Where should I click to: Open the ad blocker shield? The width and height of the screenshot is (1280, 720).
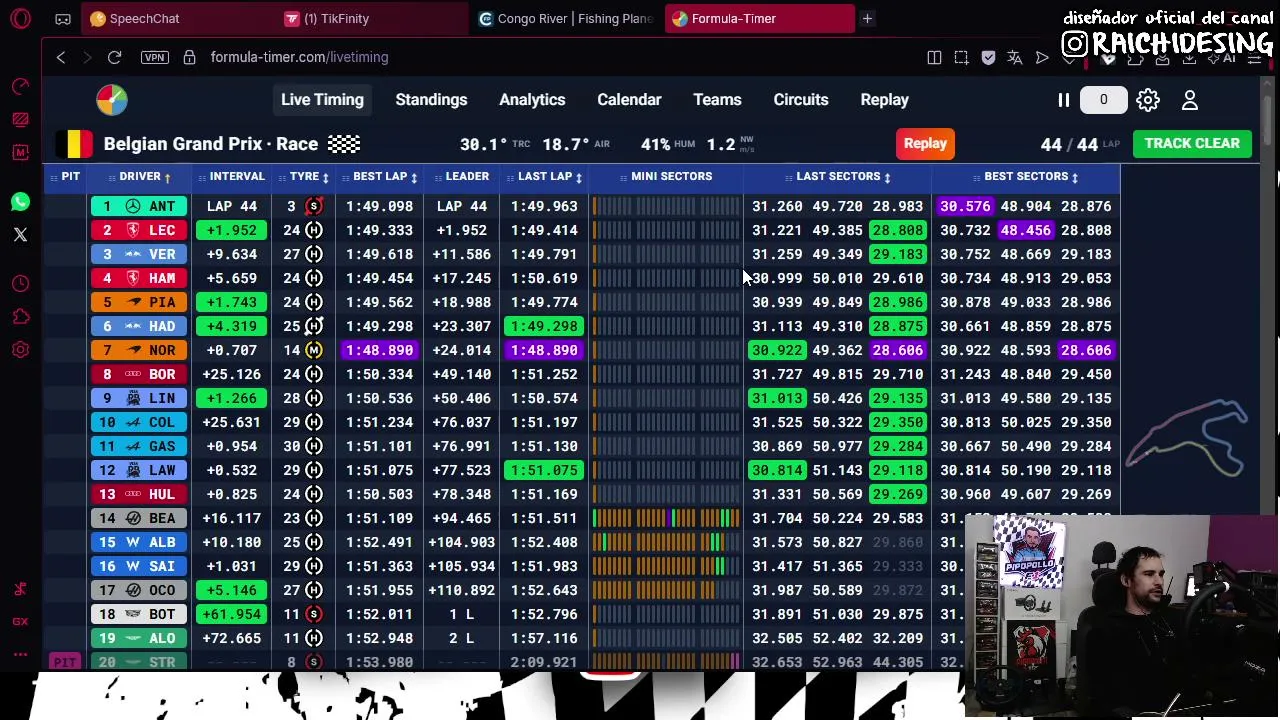pyautogui.click(x=988, y=58)
